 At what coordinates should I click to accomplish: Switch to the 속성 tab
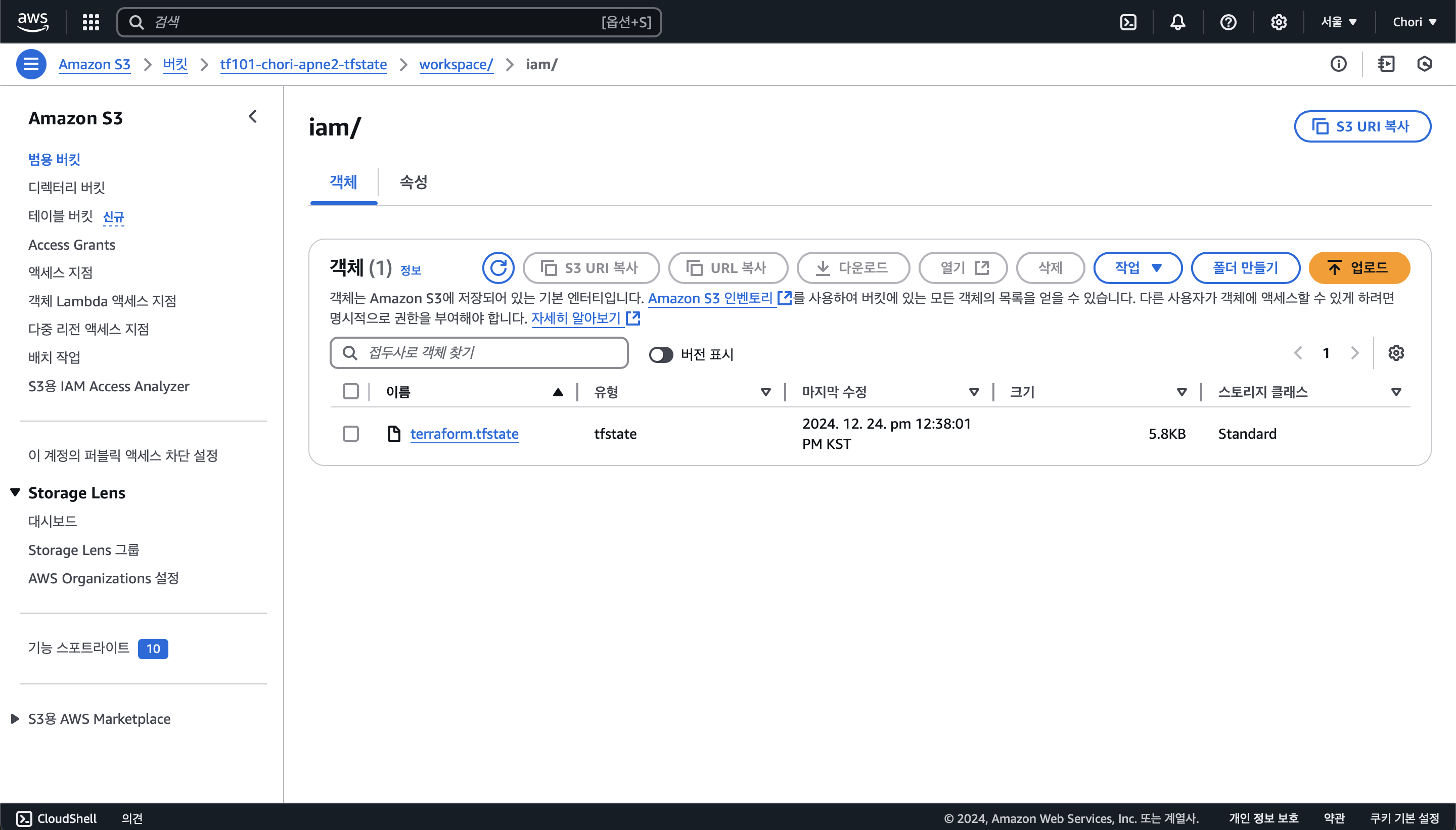[414, 182]
